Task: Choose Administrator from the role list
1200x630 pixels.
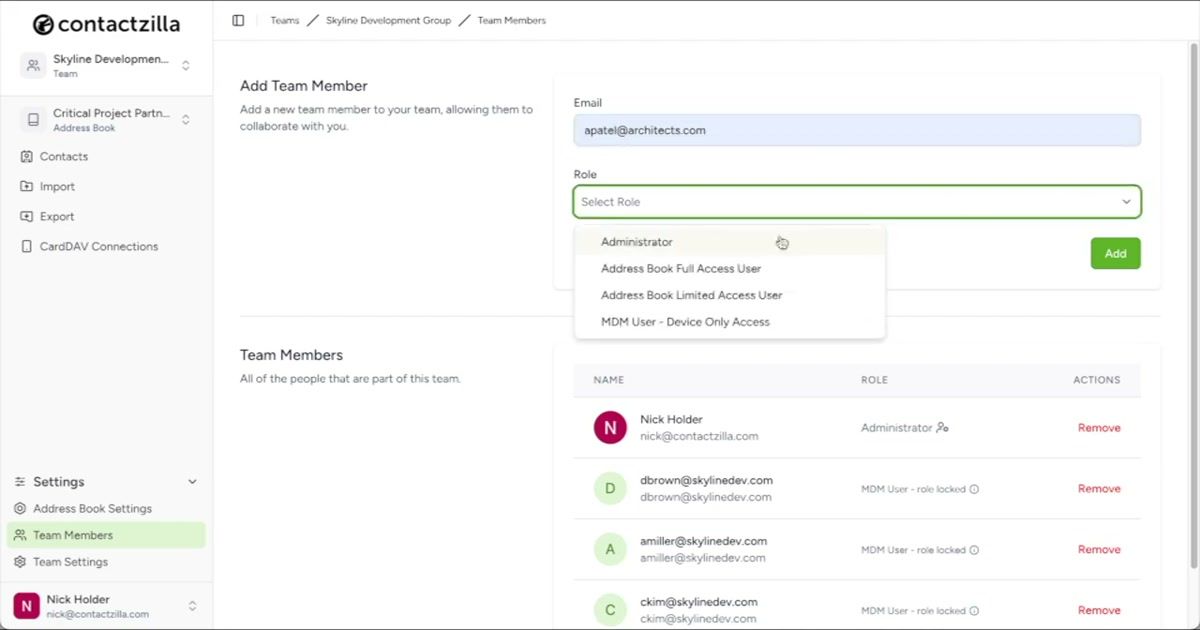Action: point(730,242)
